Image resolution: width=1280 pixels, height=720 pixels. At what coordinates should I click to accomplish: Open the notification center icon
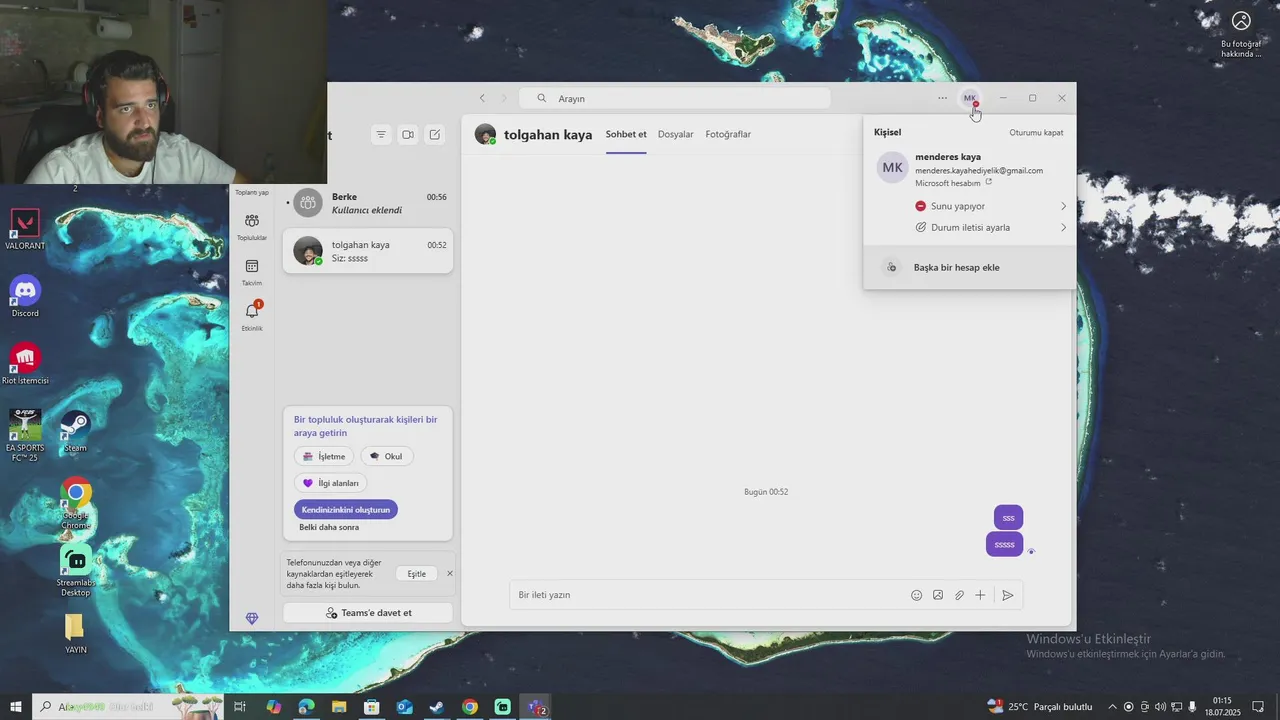point(1259,707)
